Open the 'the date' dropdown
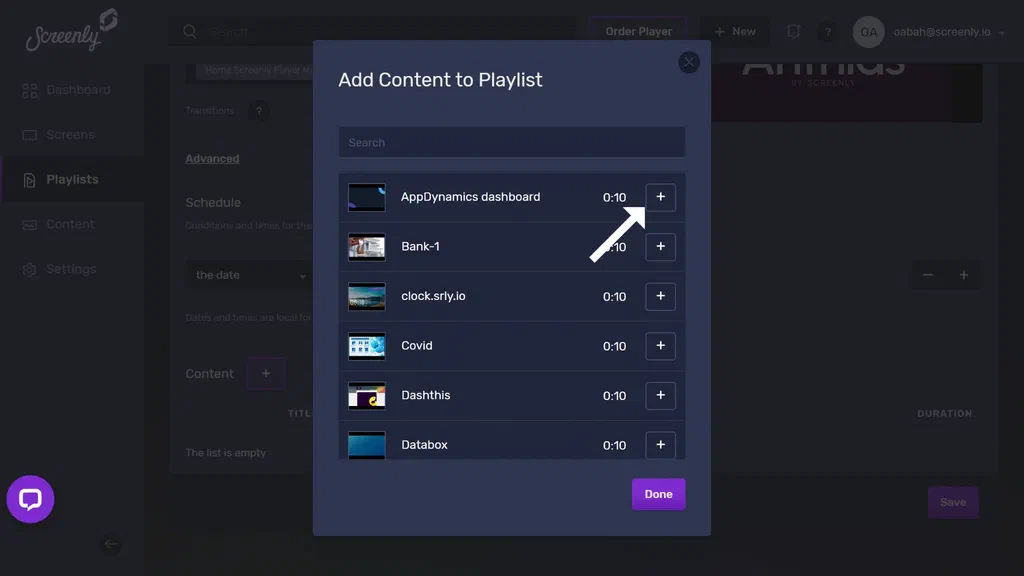This screenshot has width=1024, height=576. pyautogui.click(x=249, y=275)
